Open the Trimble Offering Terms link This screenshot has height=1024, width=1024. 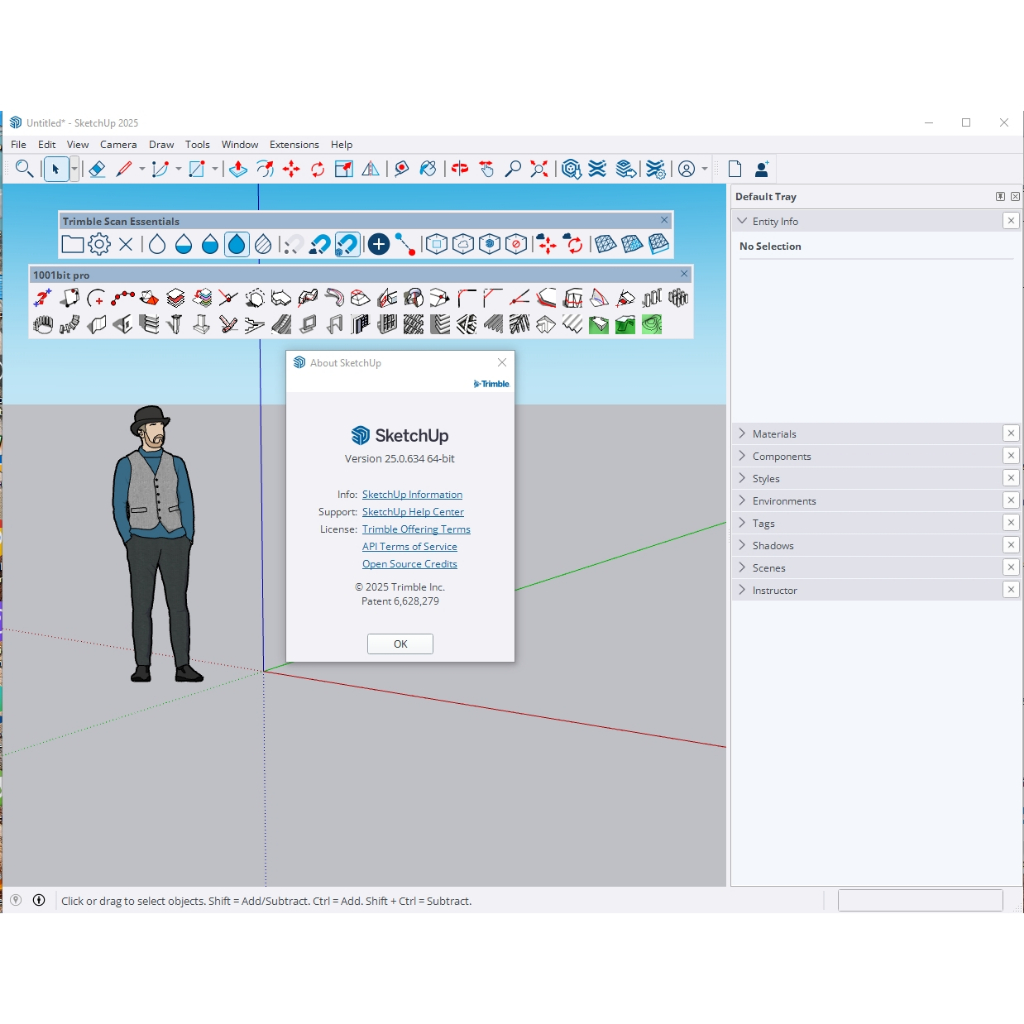416,530
